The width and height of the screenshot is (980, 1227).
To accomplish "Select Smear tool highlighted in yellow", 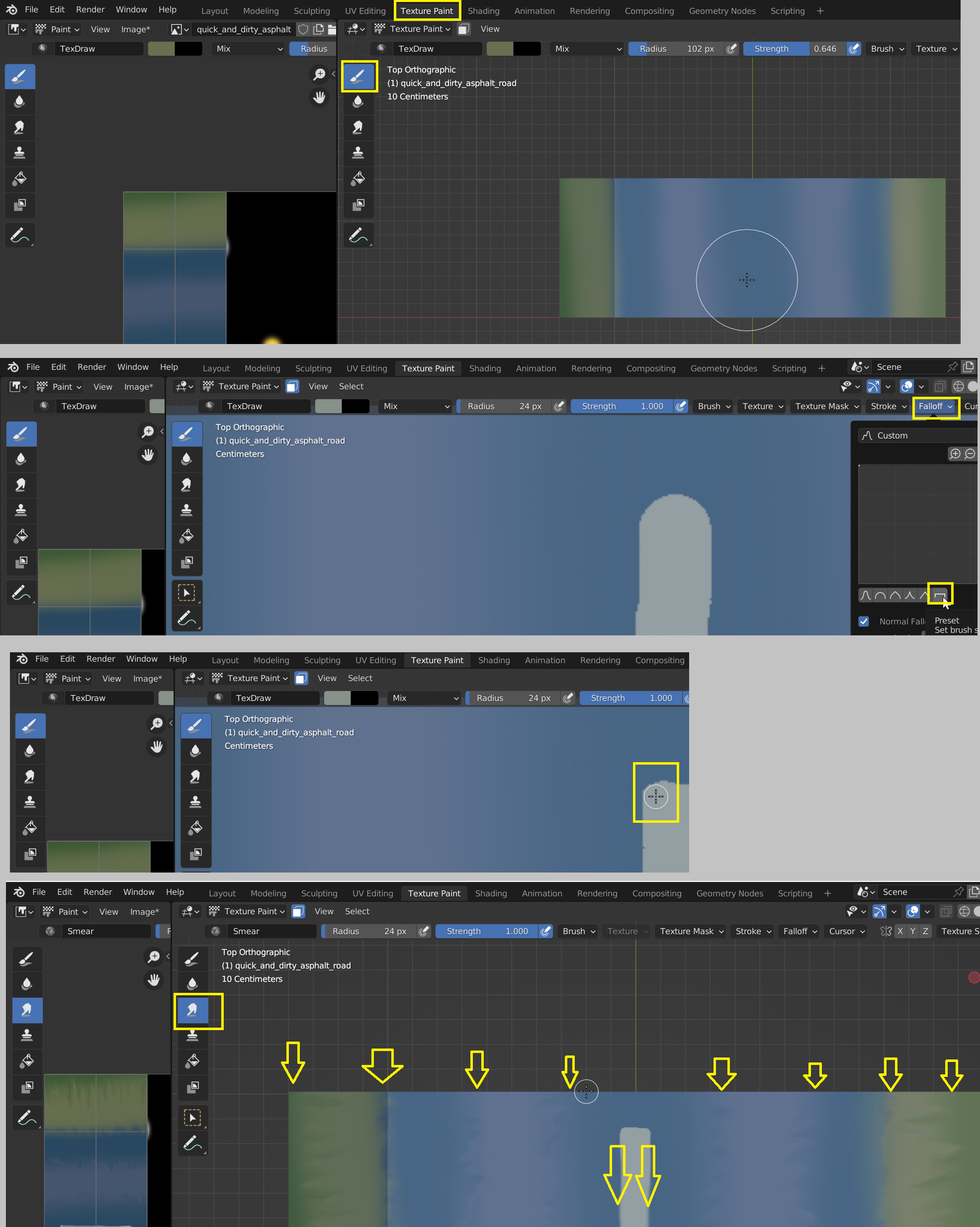I will 192,1010.
